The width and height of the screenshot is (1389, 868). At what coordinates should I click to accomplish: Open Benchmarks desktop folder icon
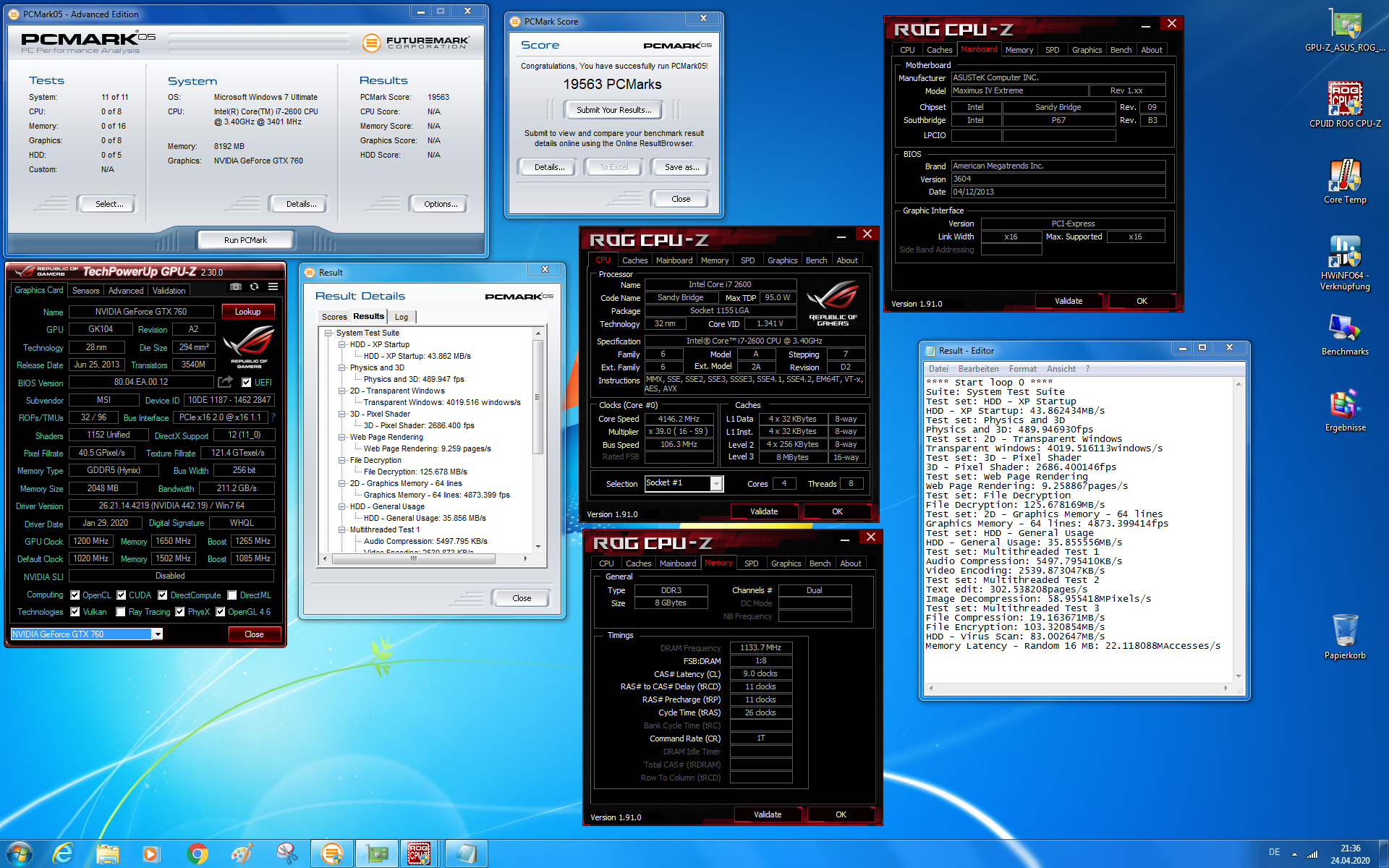[1345, 334]
